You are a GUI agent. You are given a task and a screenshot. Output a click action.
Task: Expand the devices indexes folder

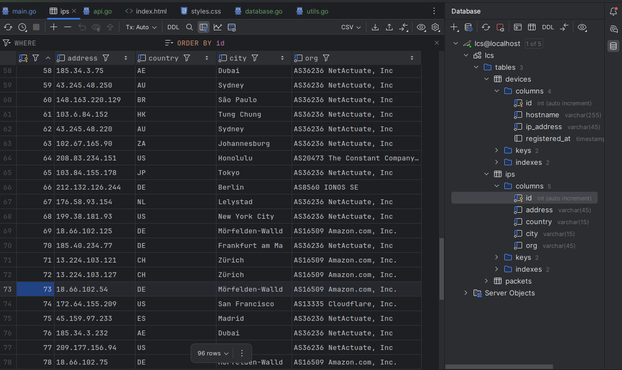coord(496,162)
